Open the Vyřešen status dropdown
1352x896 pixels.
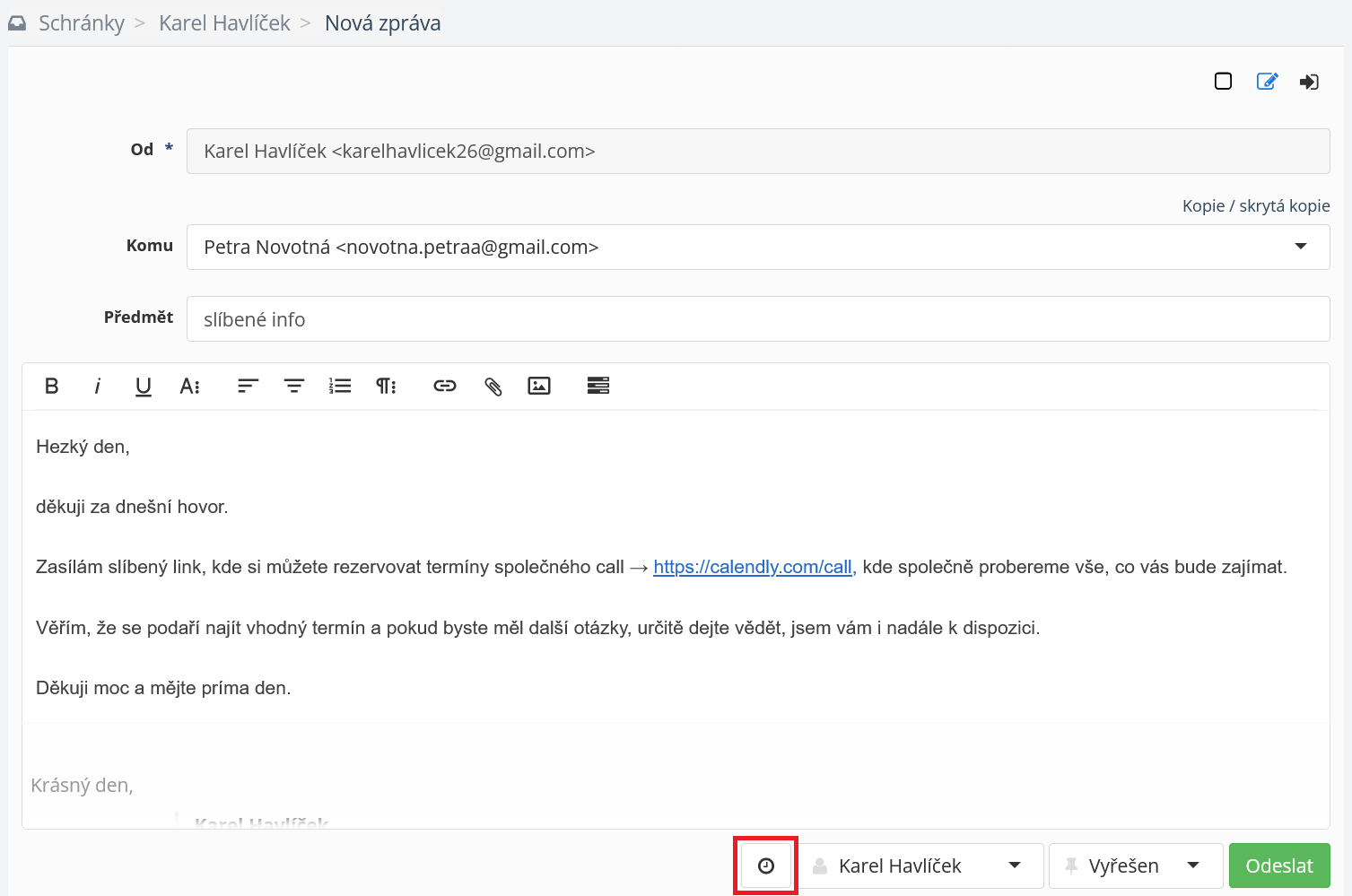[1136, 866]
